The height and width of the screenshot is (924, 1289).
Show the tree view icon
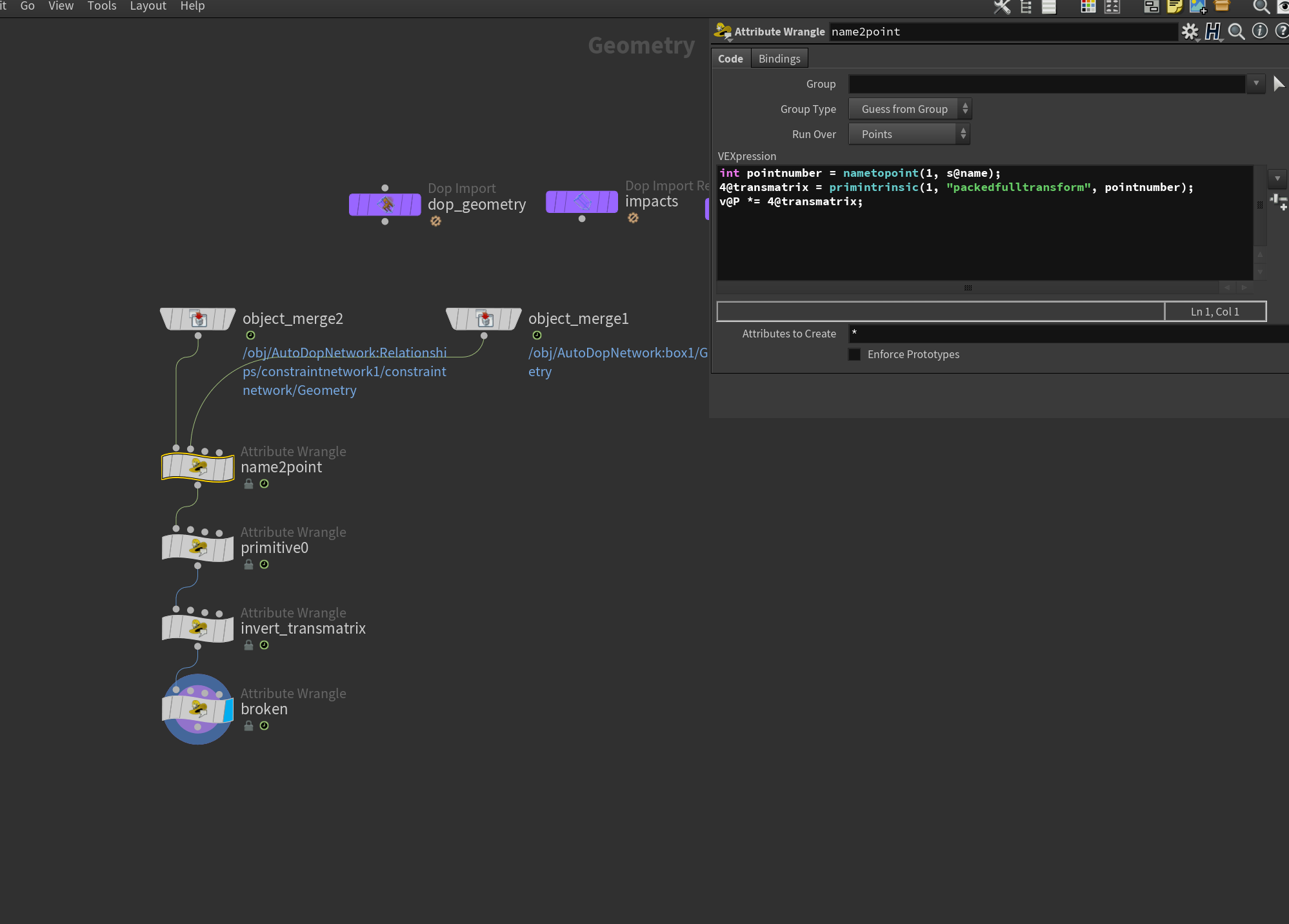(x=1026, y=7)
